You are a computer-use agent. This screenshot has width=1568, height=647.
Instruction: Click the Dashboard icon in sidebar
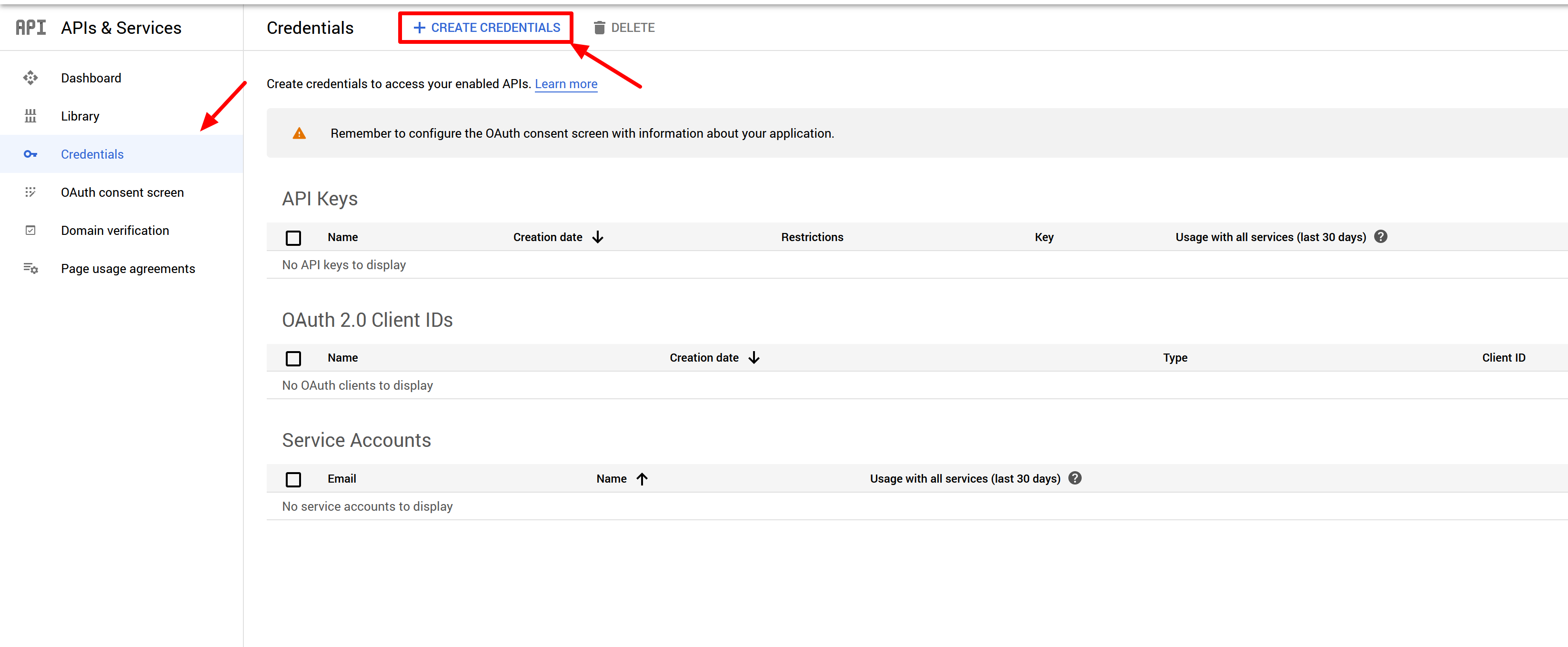tap(30, 78)
